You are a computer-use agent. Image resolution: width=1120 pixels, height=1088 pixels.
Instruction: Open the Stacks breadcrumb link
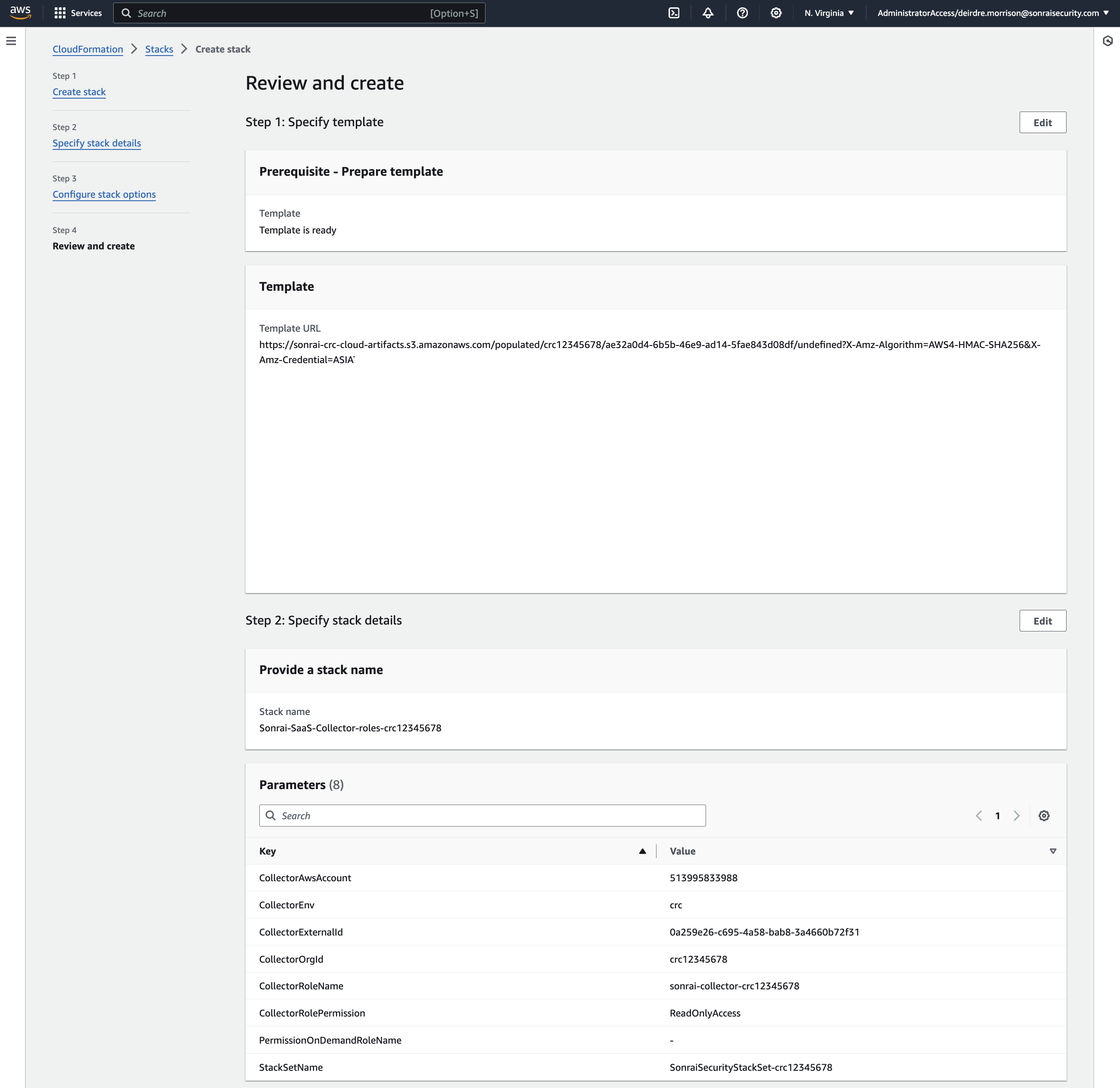tap(159, 49)
